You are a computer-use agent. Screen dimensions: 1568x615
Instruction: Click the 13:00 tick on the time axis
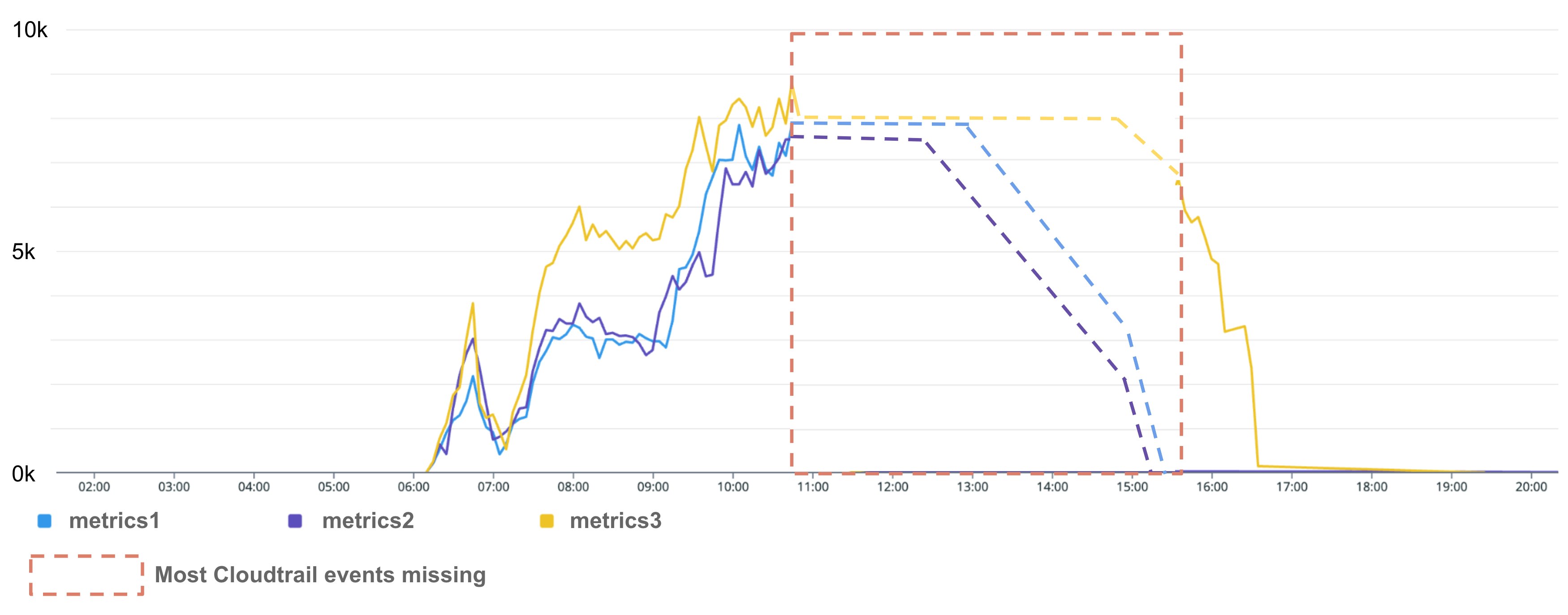point(972,487)
